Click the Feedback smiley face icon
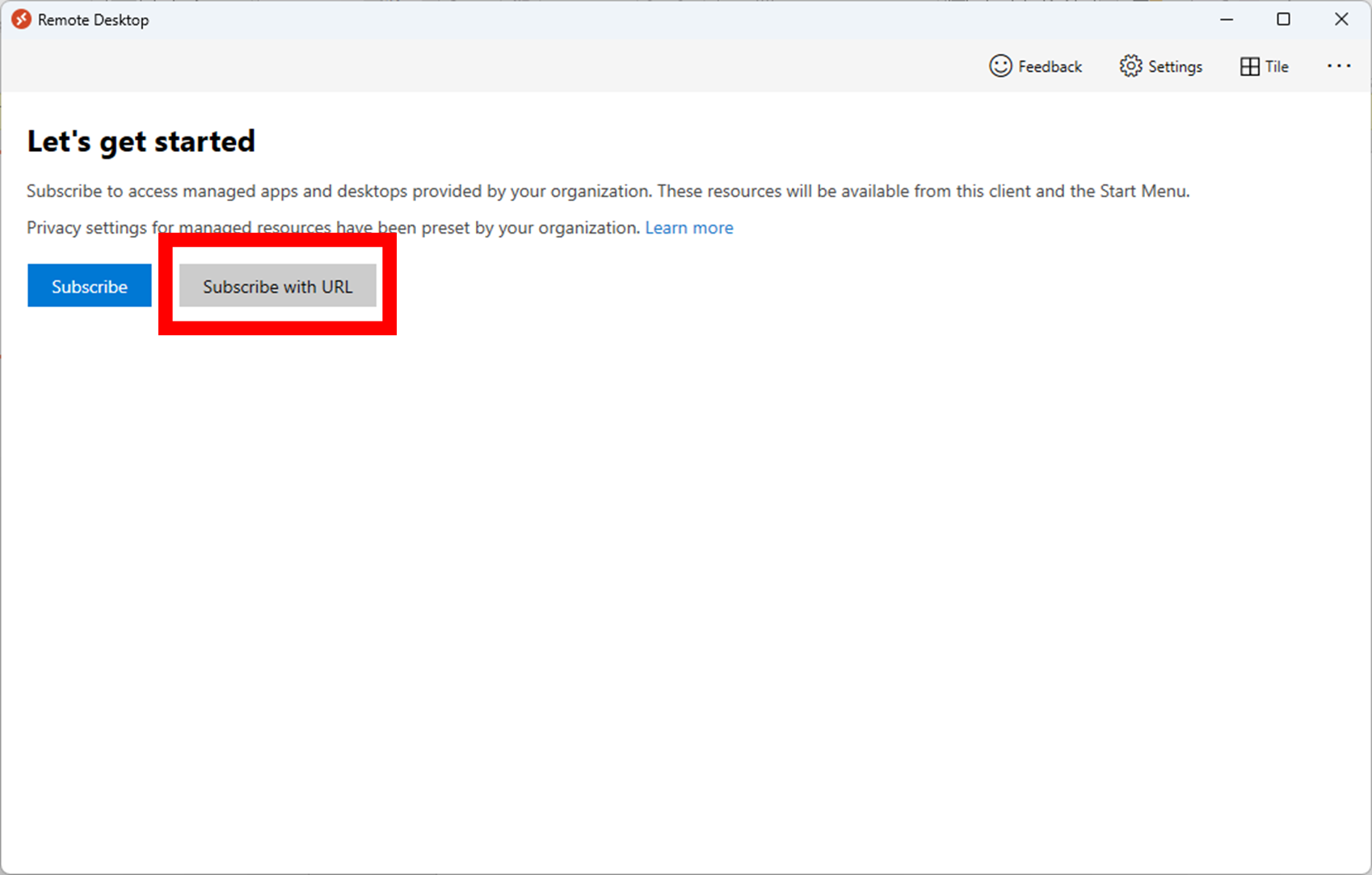 [x=1000, y=66]
